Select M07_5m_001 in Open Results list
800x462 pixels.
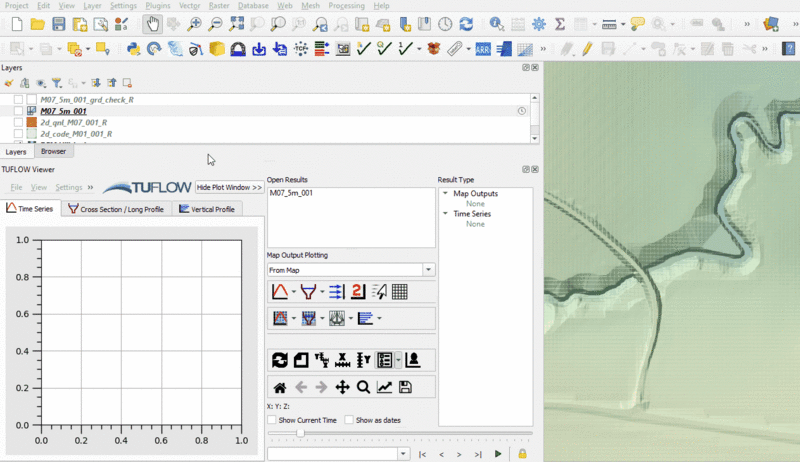coord(292,193)
